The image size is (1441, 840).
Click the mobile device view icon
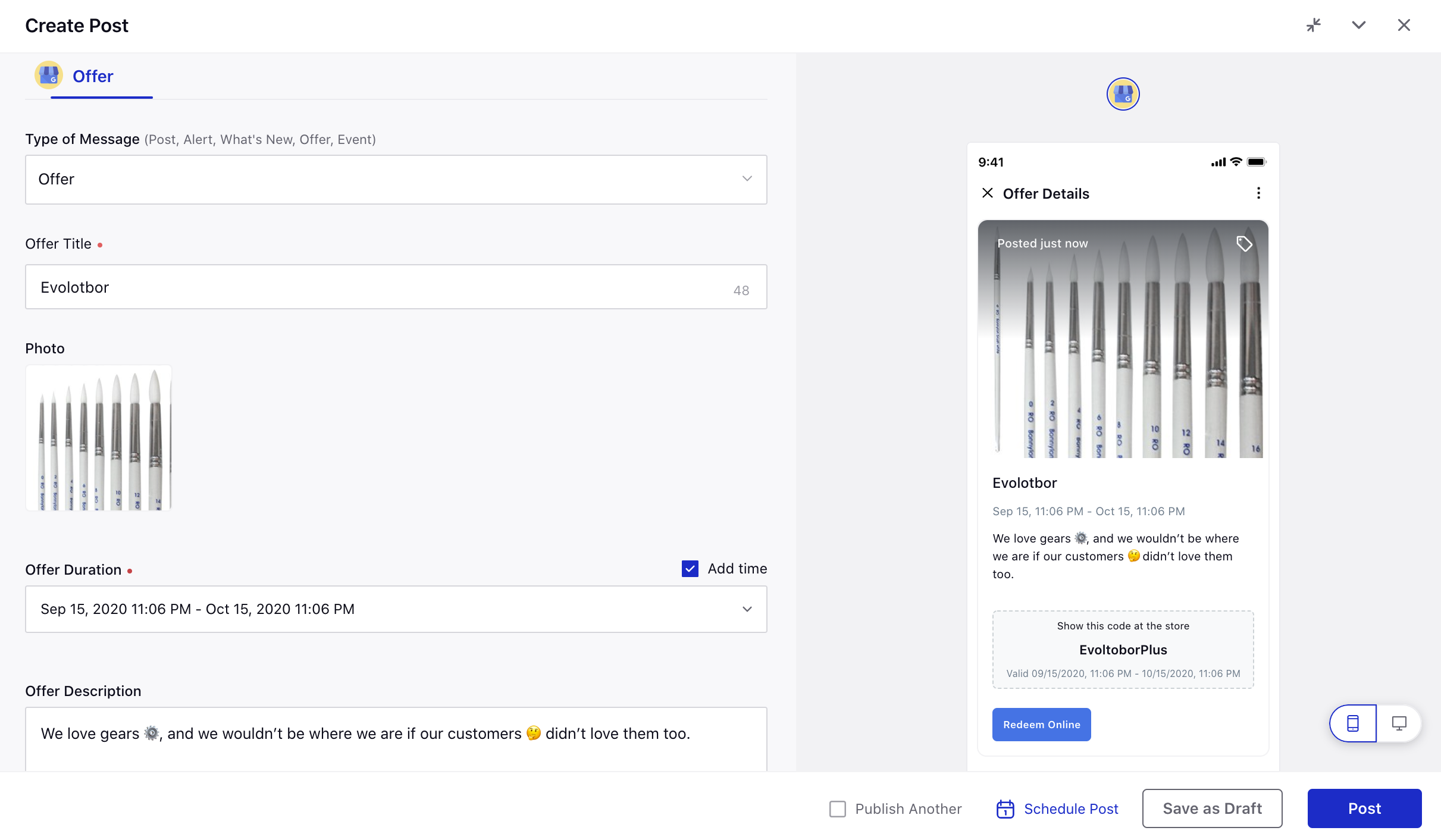point(1353,723)
